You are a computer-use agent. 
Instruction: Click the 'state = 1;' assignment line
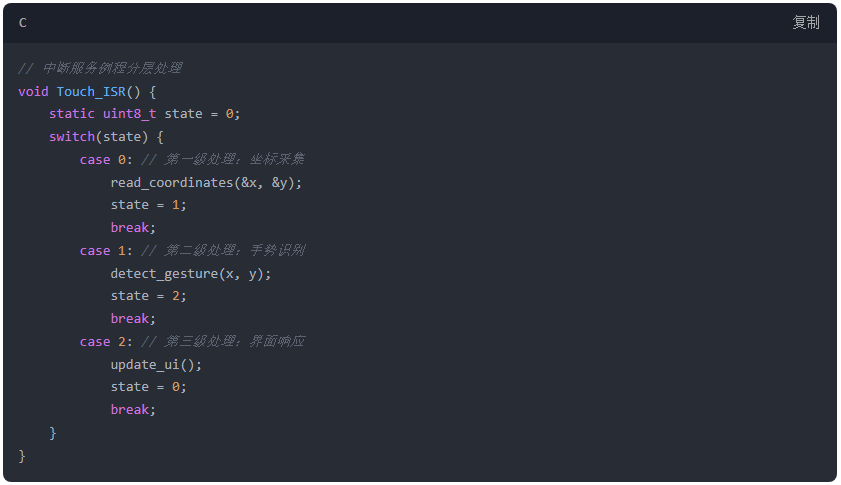pyautogui.click(x=149, y=205)
